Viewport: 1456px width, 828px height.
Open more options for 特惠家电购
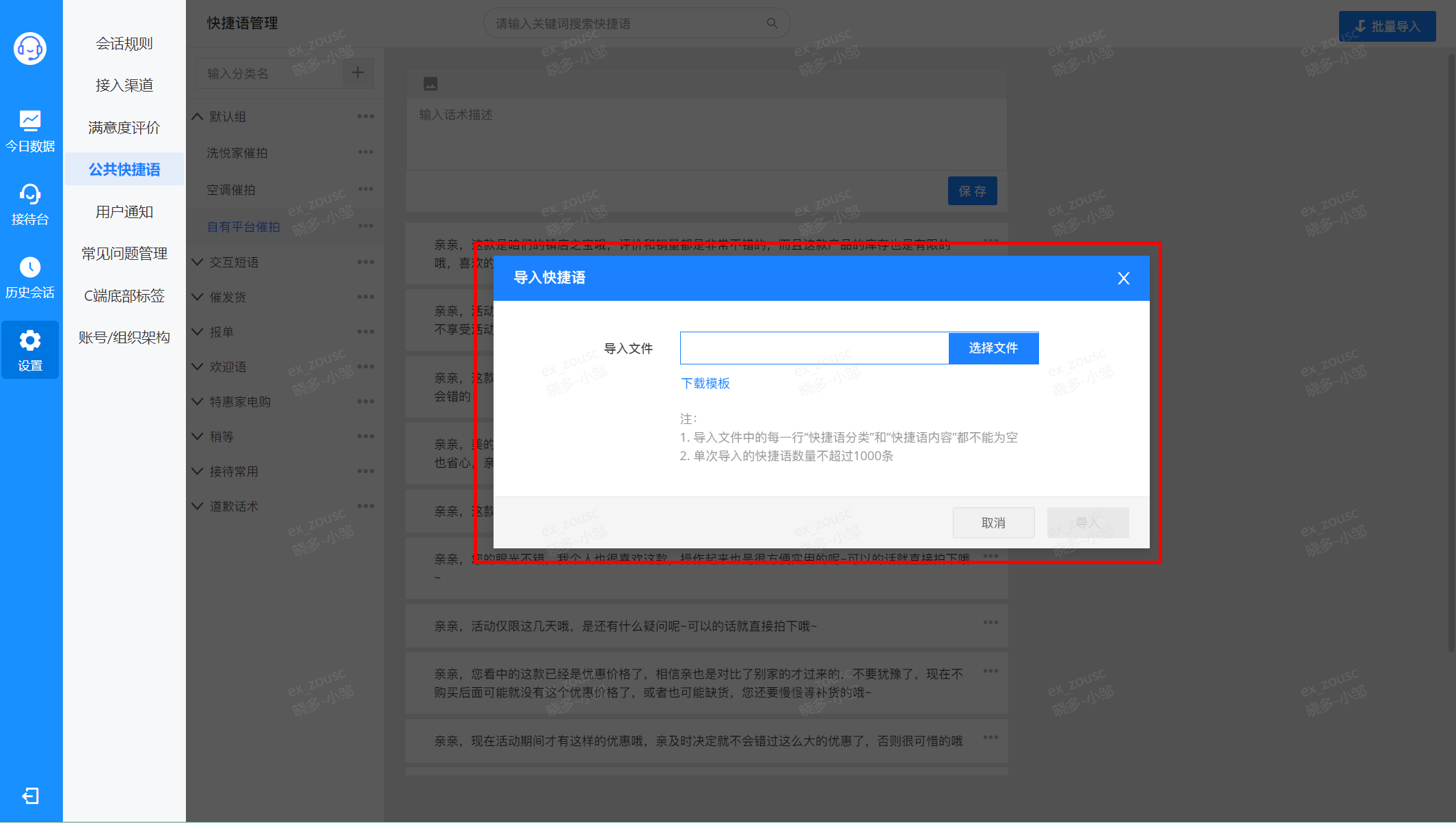[365, 401]
